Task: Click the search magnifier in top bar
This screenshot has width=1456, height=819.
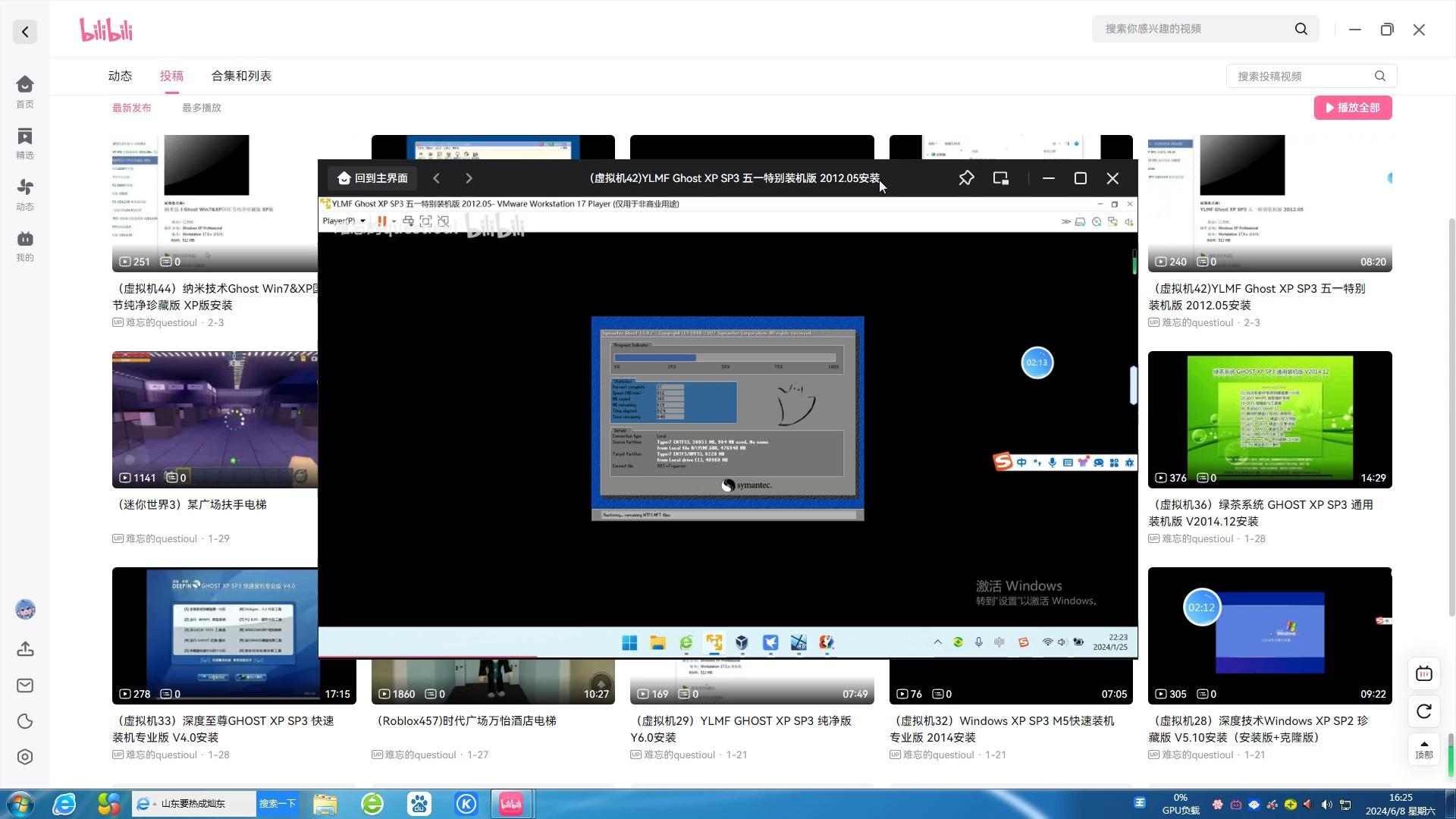Action: pos(1301,29)
